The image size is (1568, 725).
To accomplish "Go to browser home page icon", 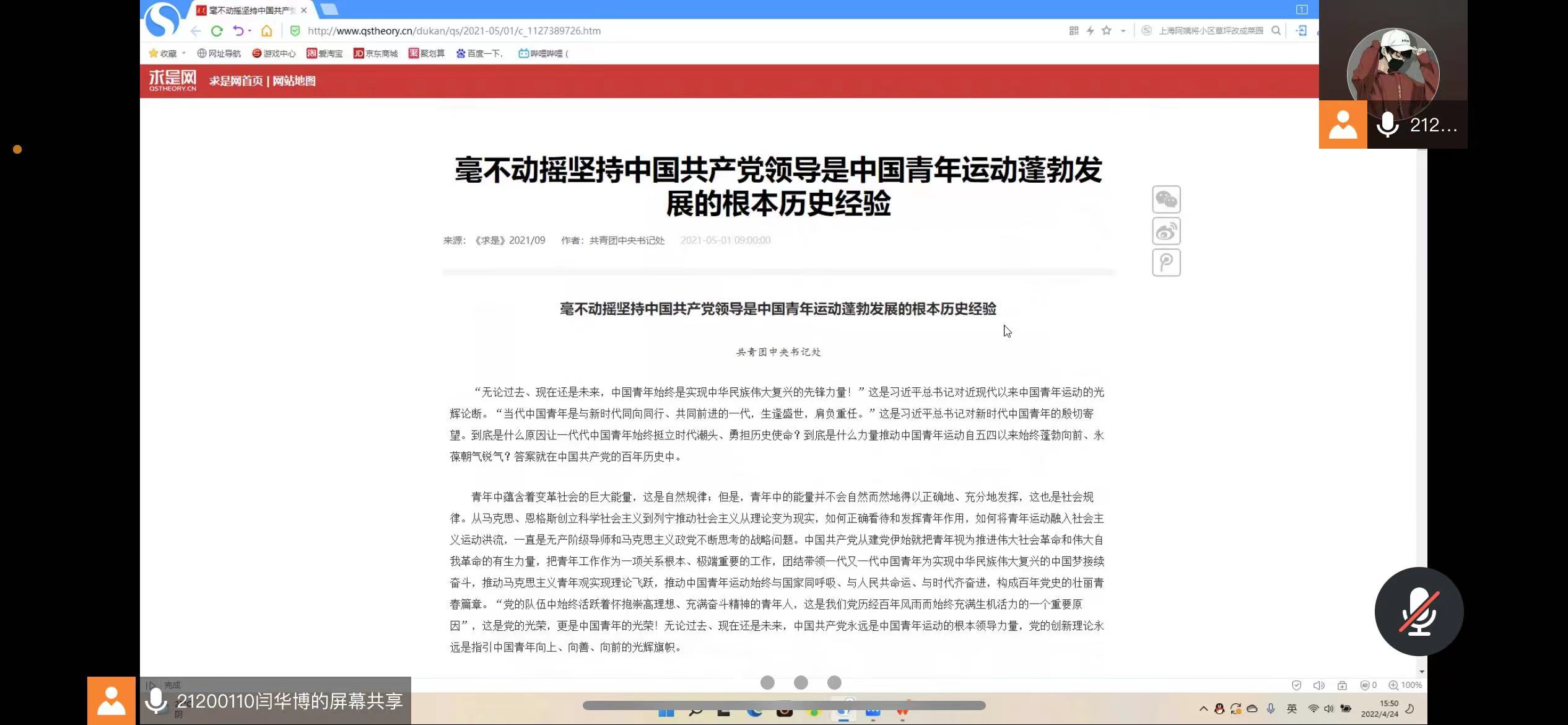I will point(266,31).
